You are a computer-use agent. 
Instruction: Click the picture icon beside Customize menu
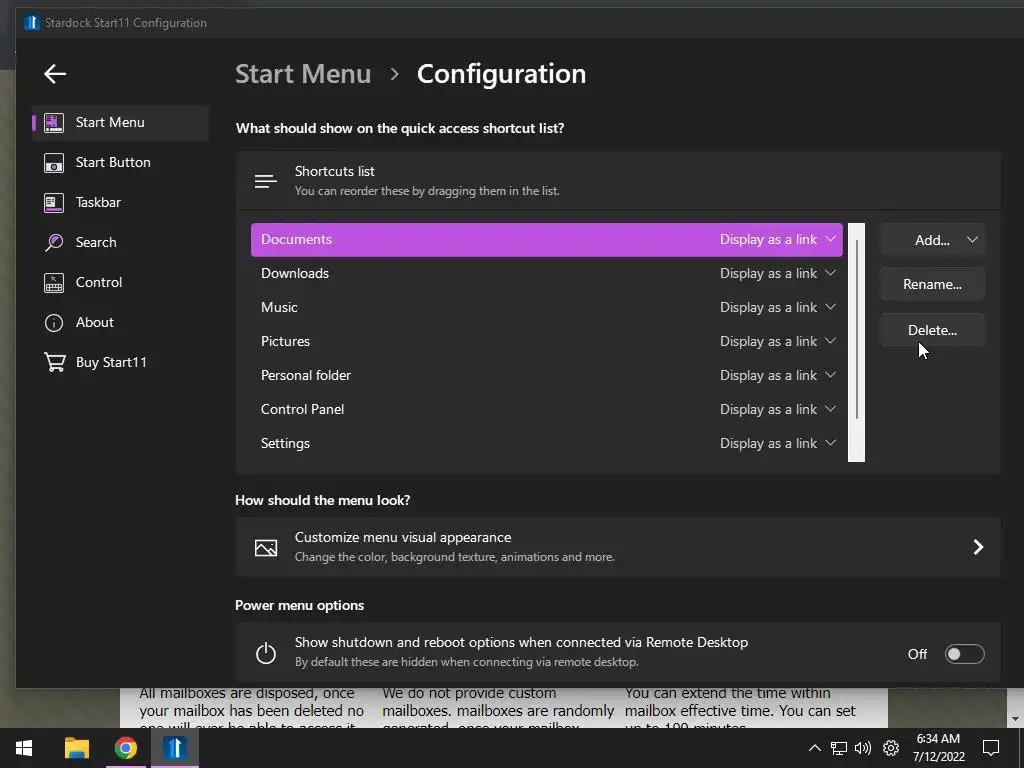(x=266, y=547)
